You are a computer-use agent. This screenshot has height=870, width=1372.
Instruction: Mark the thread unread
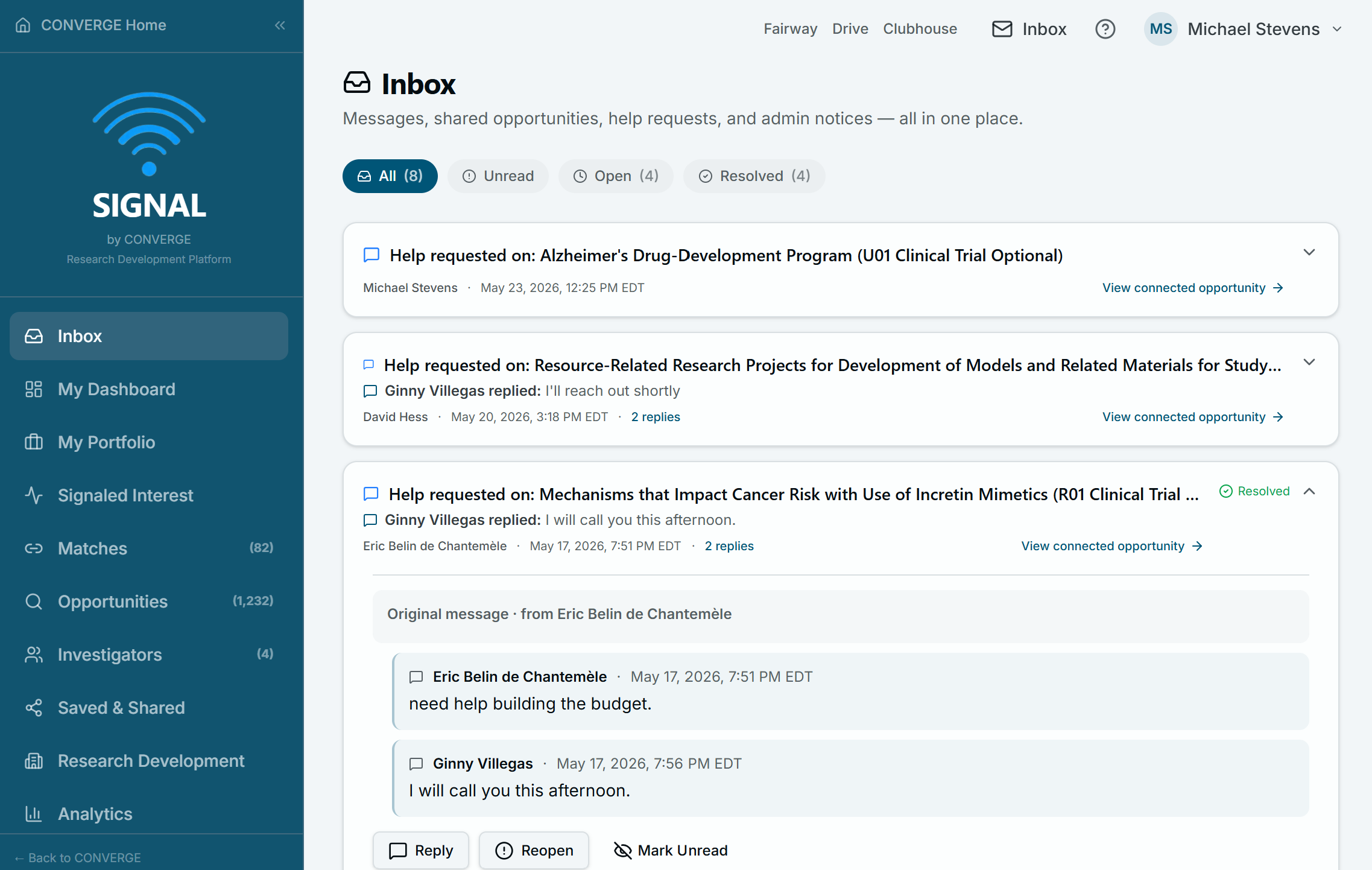point(671,851)
